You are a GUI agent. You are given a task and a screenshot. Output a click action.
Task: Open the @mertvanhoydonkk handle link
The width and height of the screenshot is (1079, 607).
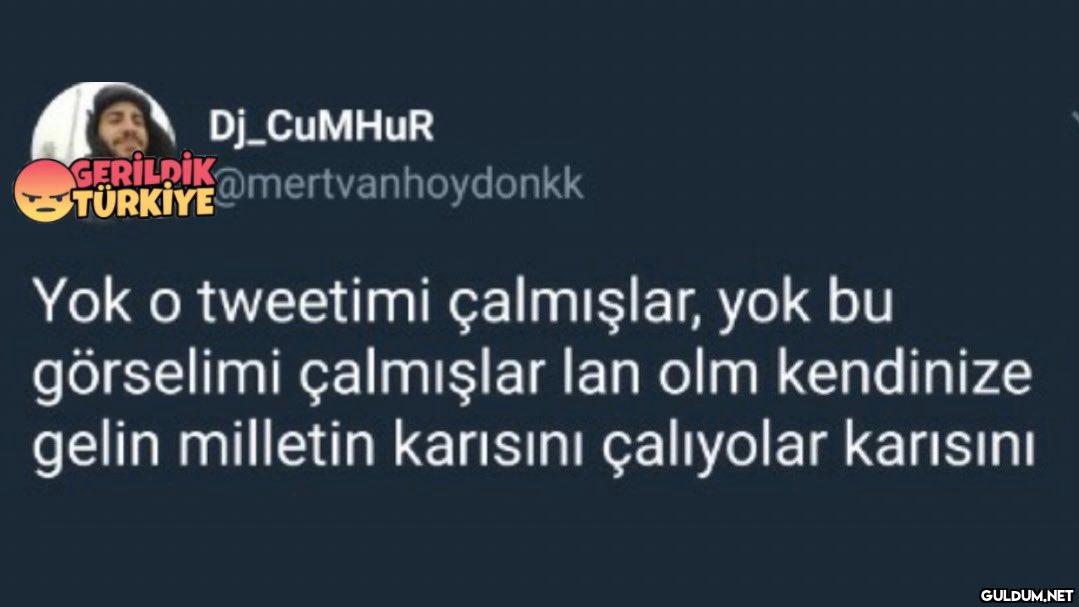398,184
